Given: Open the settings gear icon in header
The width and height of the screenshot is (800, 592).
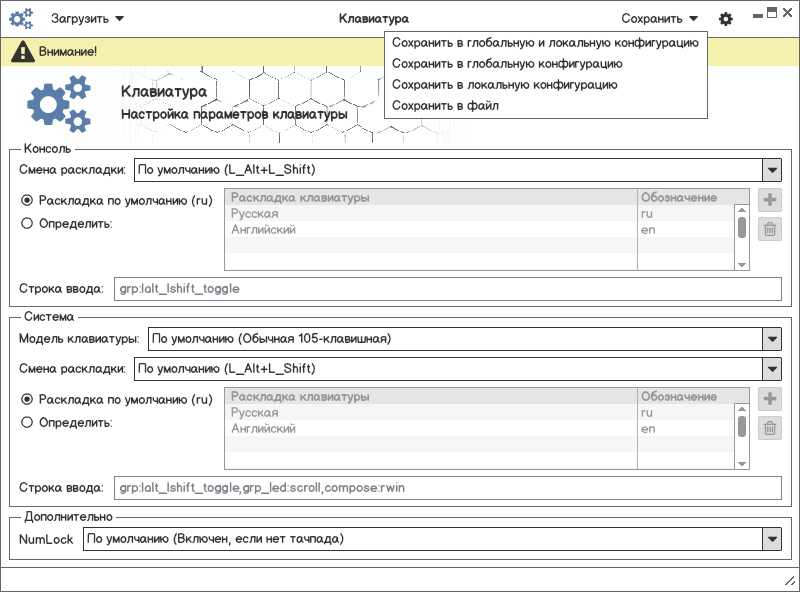Looking at the screenshot, I should click(726, 19).
